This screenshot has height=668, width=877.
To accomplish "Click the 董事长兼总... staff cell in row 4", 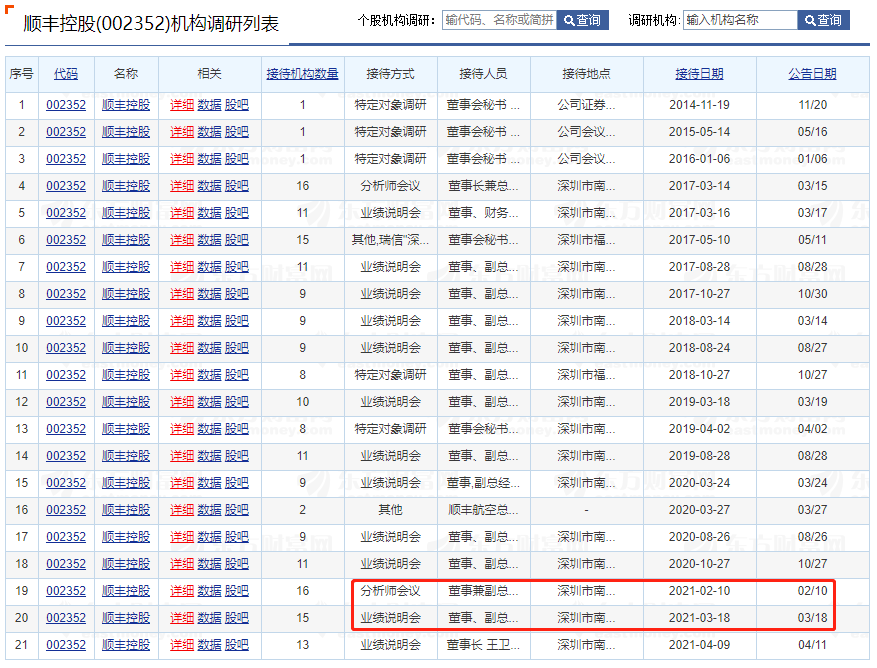I will click(483, 186).
